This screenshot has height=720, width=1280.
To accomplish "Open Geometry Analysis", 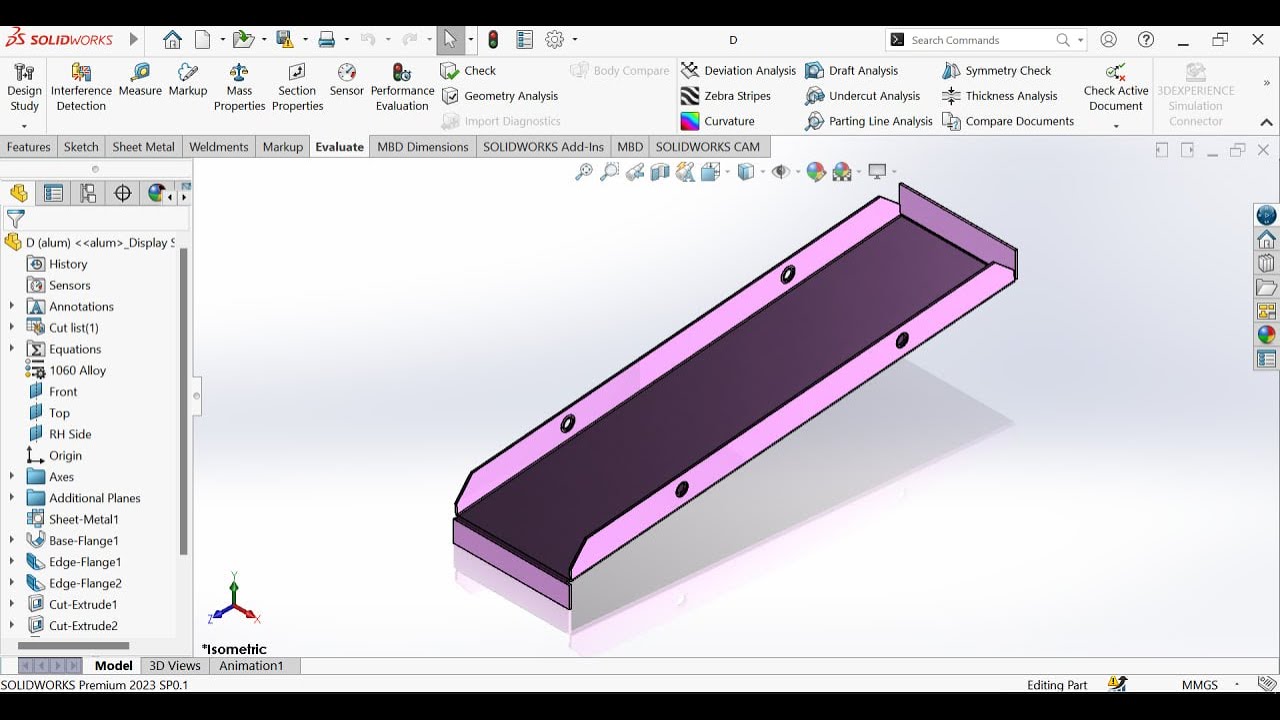I will coord(499,96).
